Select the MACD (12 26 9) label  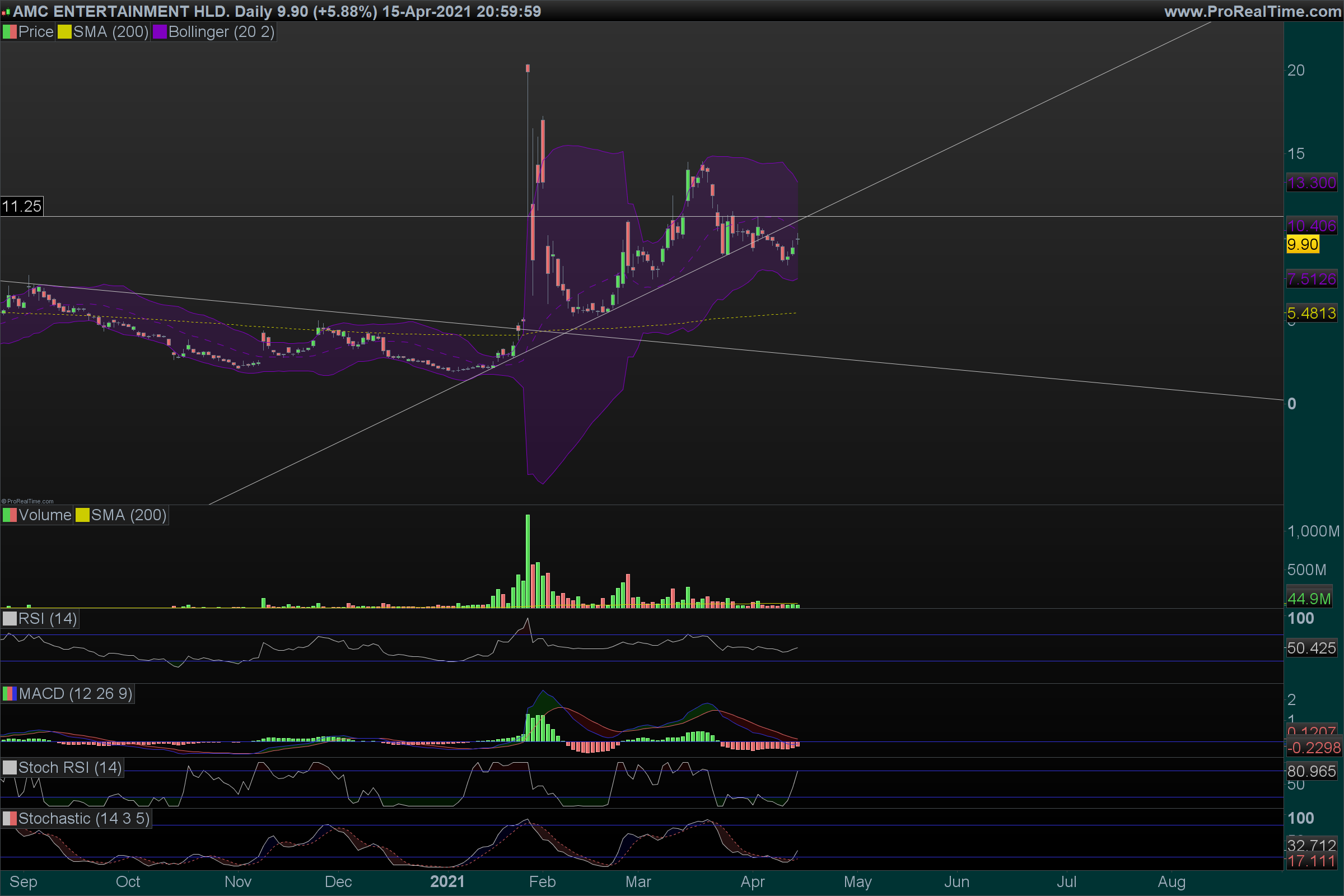[x=76, y=694]
